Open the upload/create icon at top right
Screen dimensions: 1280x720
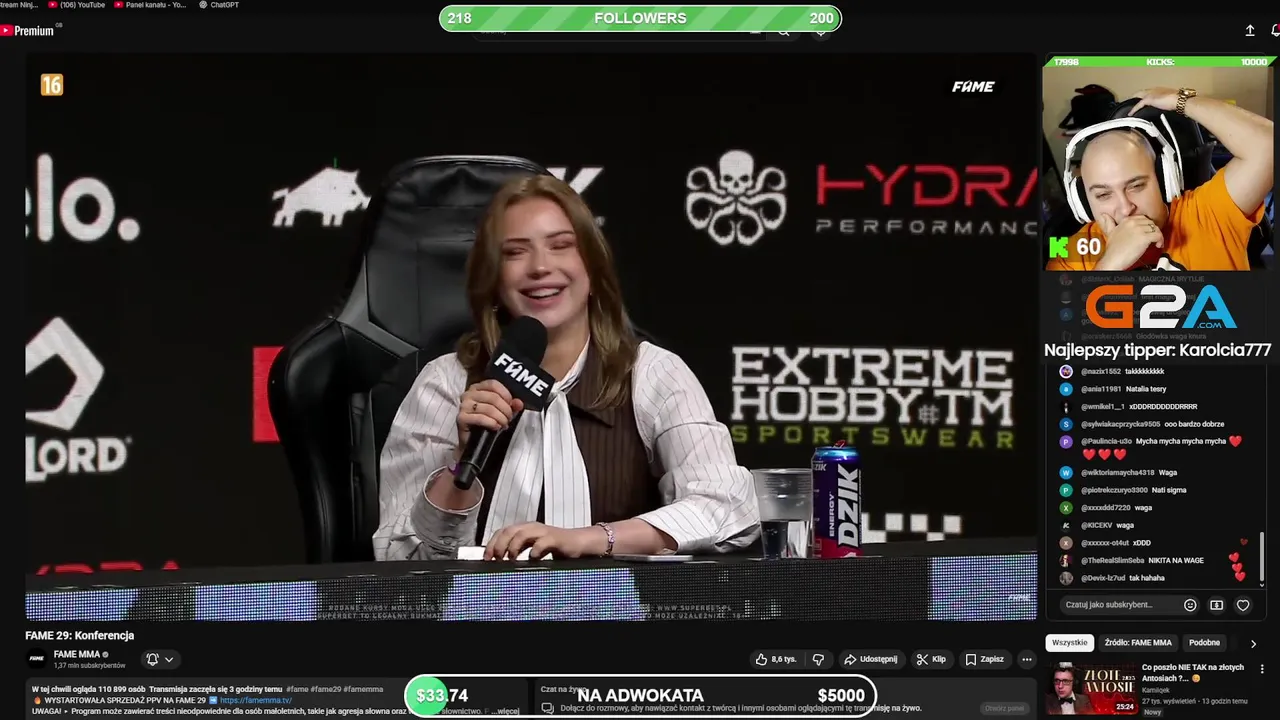point(1250,31)
